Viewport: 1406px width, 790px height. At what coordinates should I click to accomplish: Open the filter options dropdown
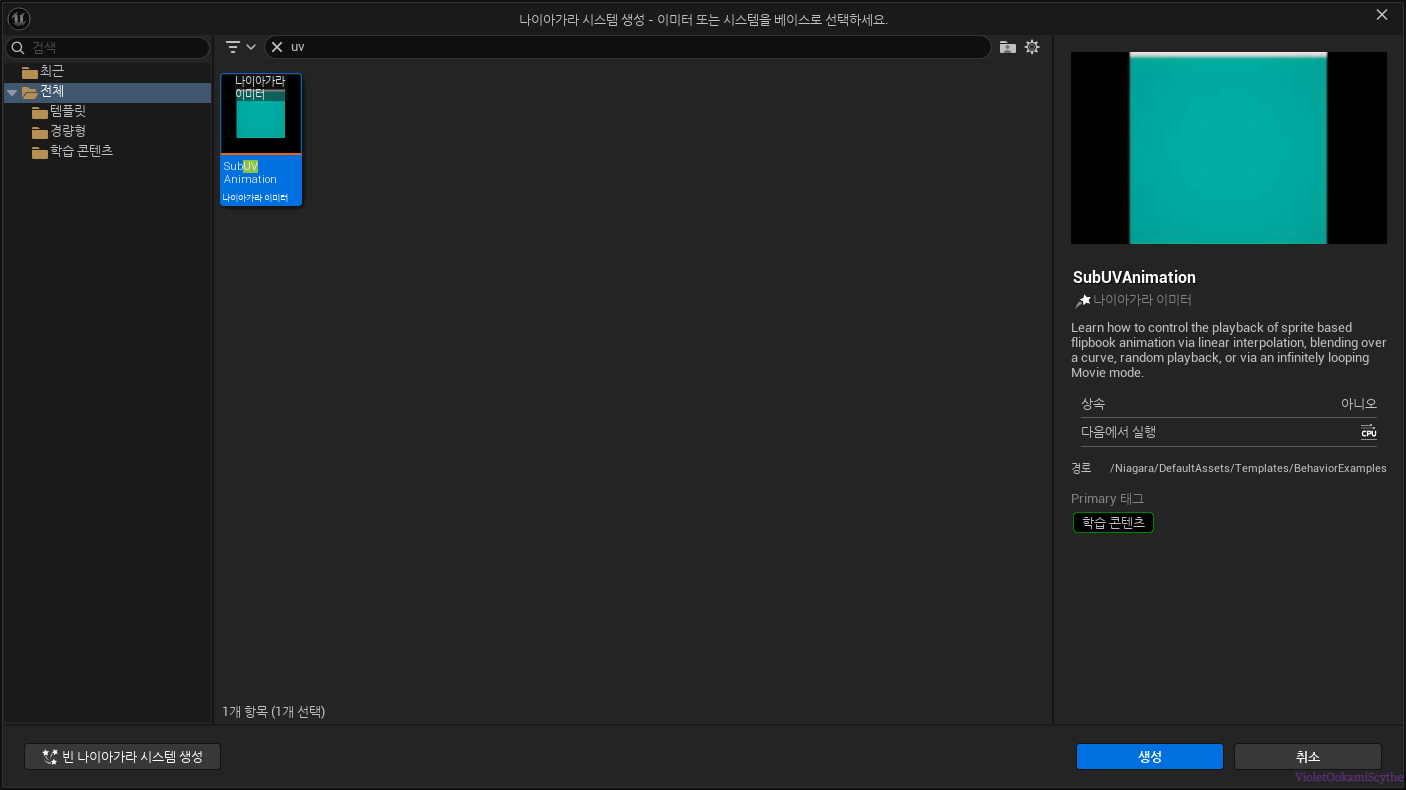[x=240, y=47]
